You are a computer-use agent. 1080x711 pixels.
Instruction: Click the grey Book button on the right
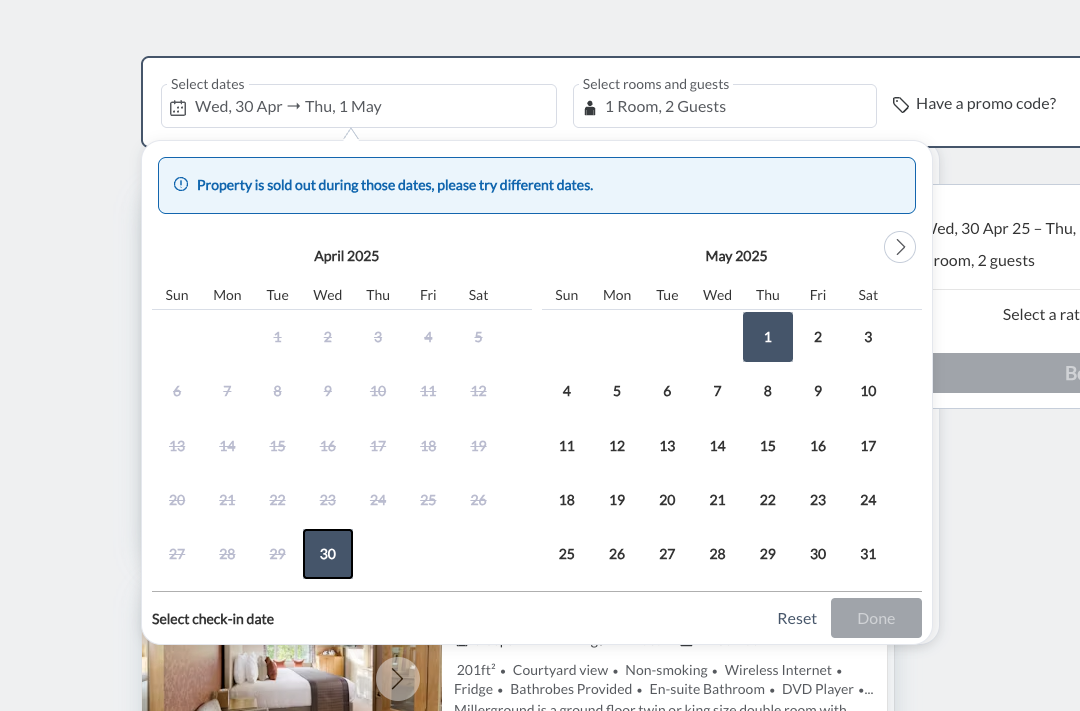[1055, 372]
